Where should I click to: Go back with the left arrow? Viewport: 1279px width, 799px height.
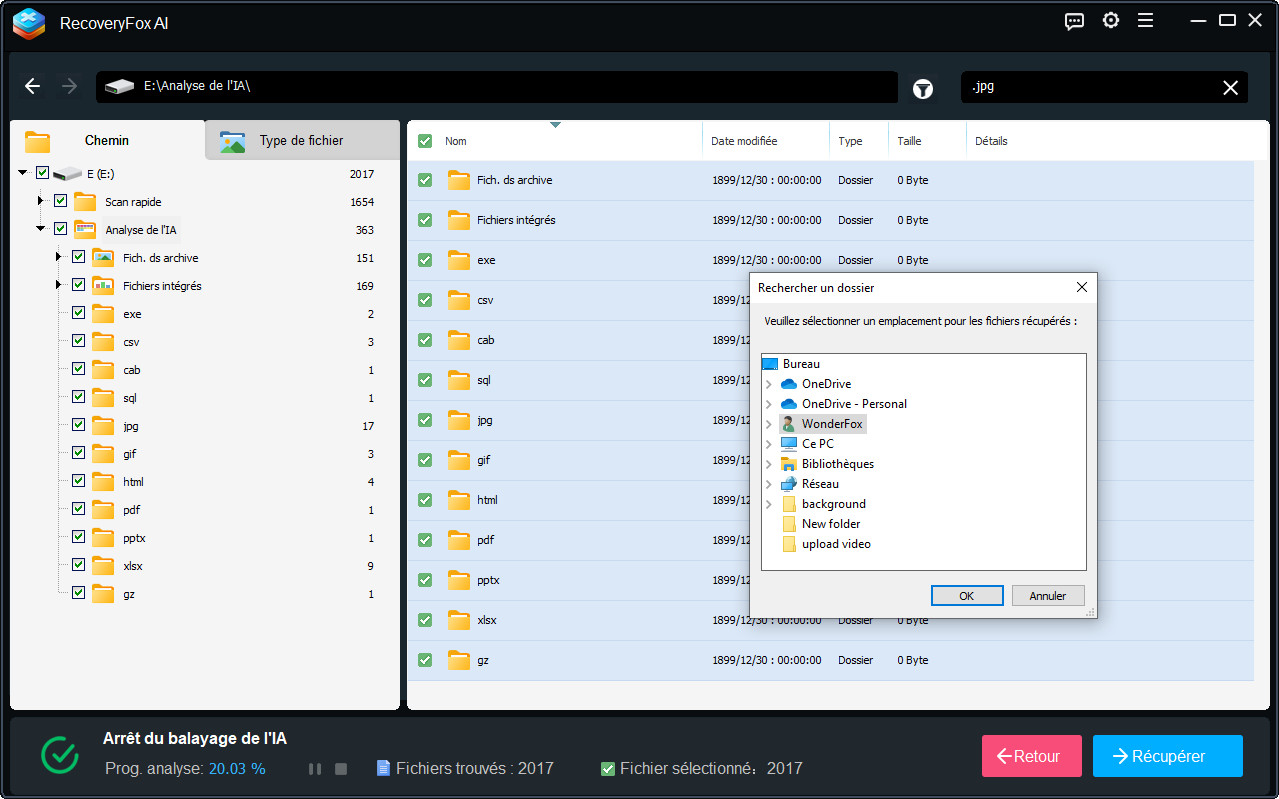point(32,86)
